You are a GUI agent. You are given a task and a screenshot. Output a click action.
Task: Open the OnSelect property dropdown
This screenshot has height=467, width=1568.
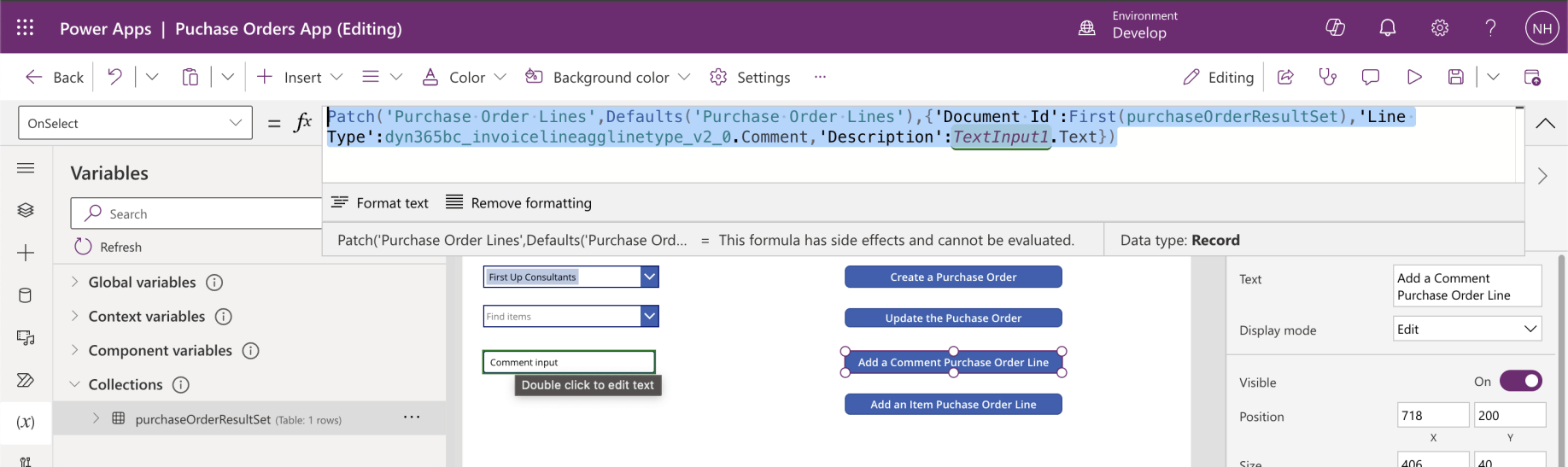coord(135,123)
